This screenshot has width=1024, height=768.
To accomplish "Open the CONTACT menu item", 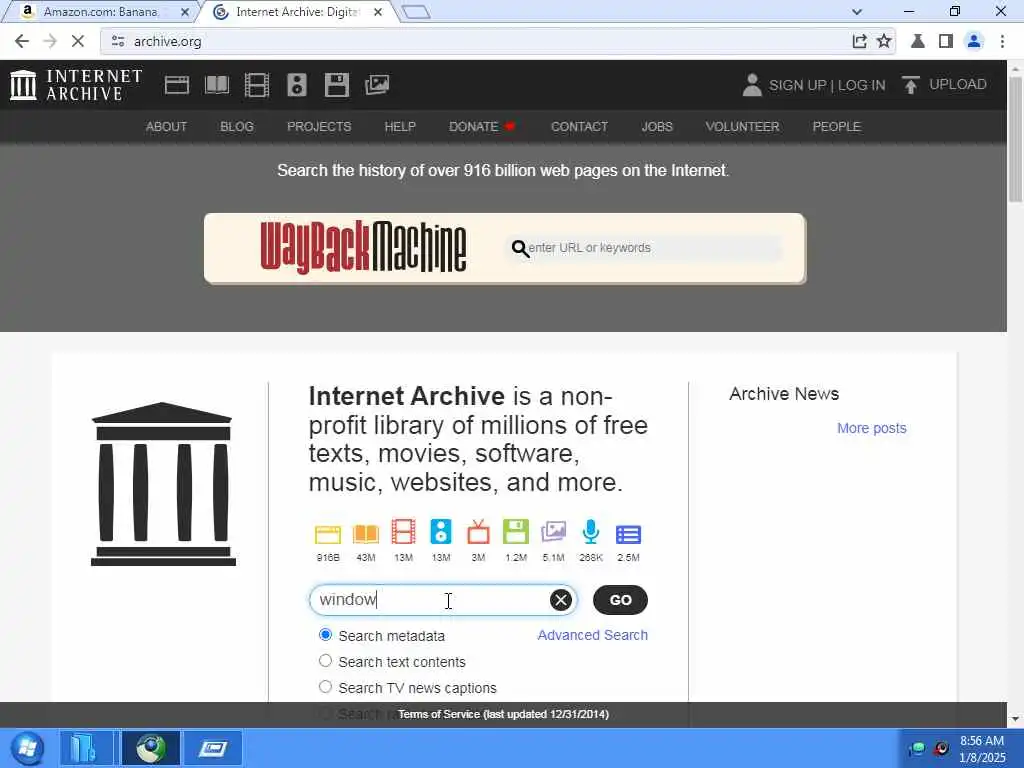I will tap(579, 127).
